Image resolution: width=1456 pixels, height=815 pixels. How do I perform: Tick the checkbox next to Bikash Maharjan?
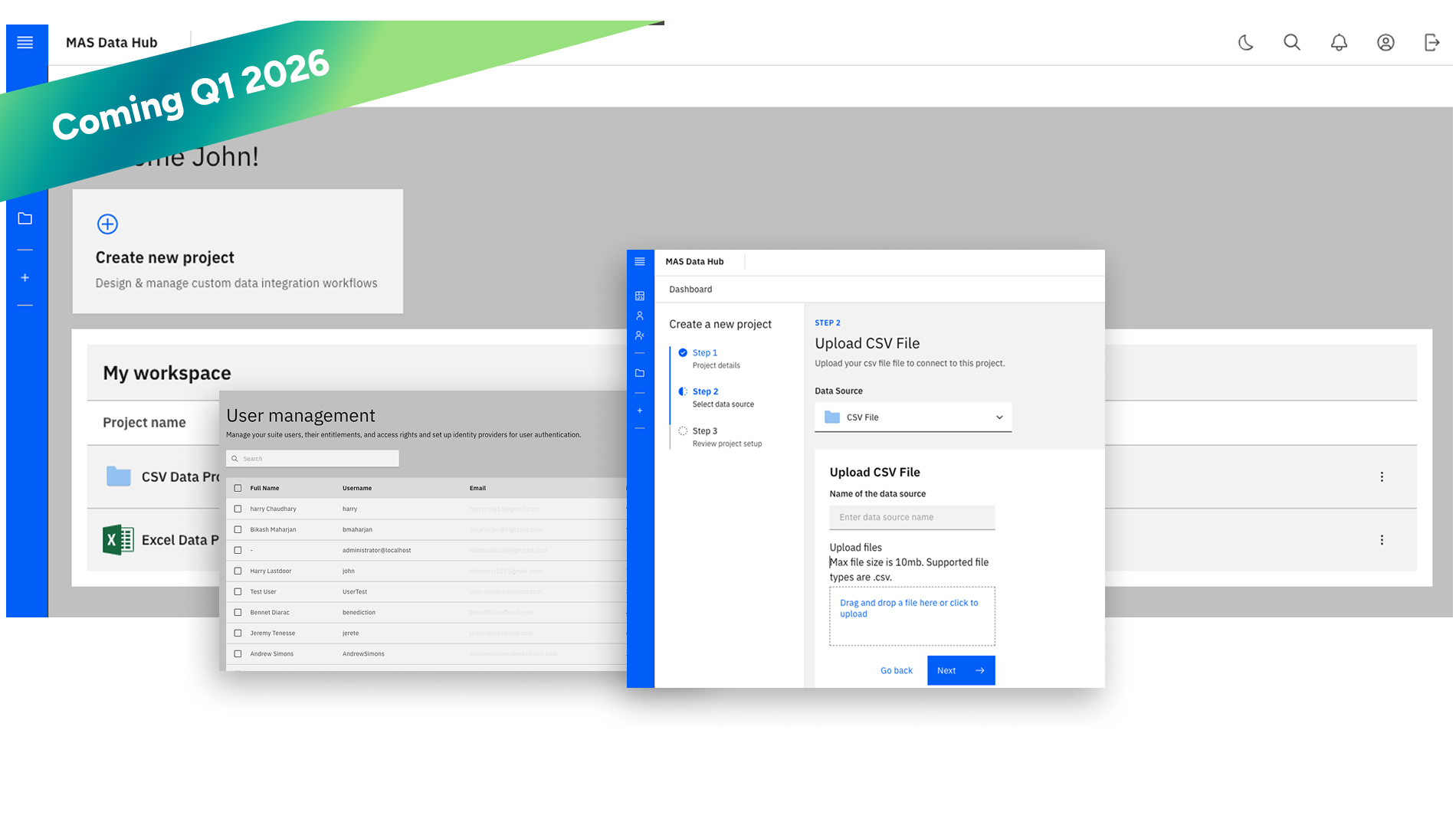[x=238, y=529]
